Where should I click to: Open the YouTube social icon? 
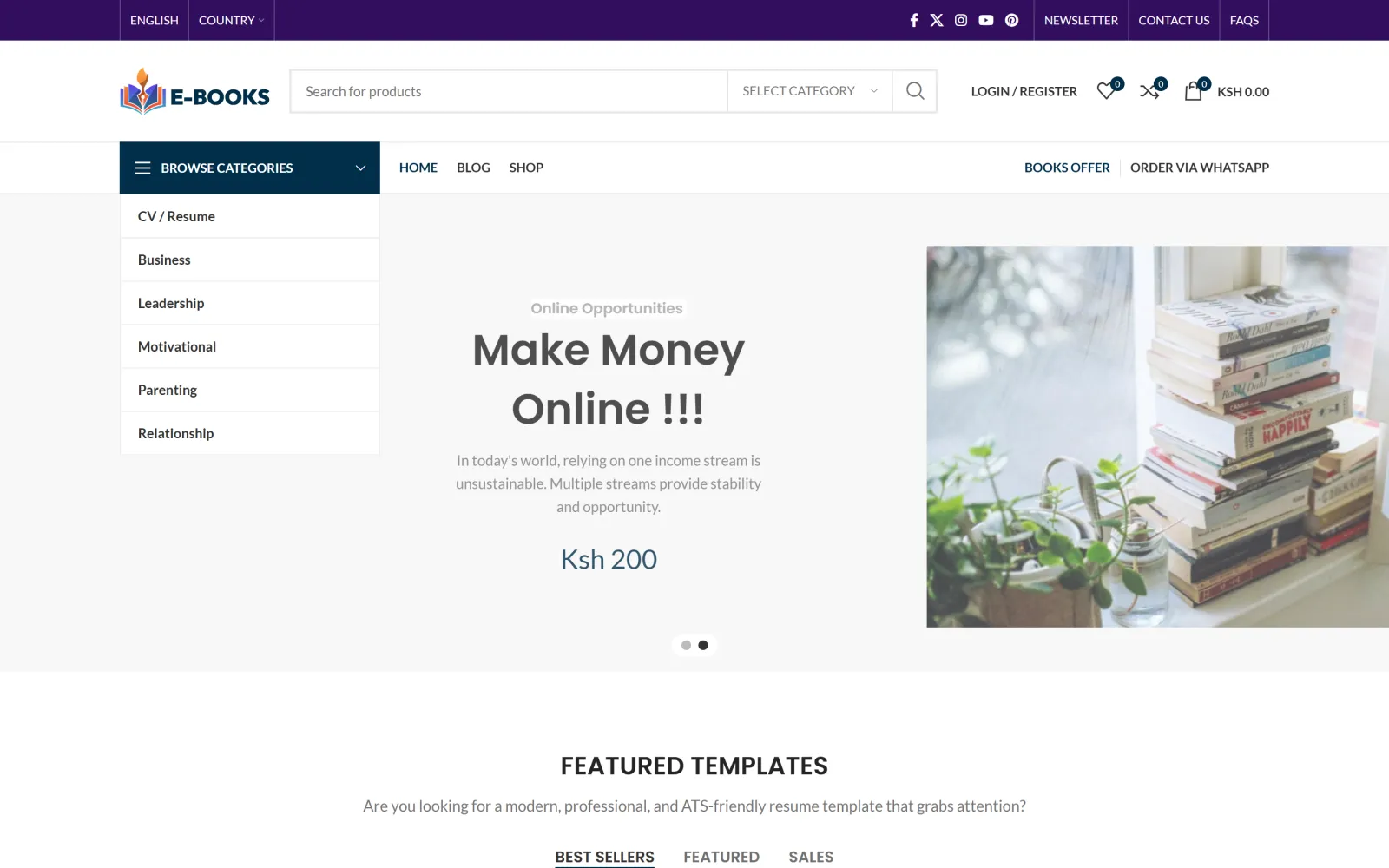[986, 20]
